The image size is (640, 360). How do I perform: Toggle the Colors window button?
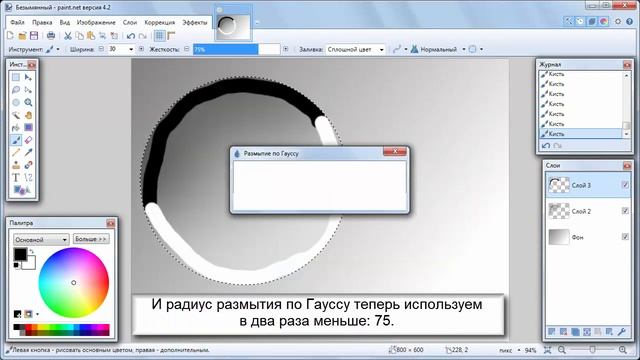tap(604, 21)
